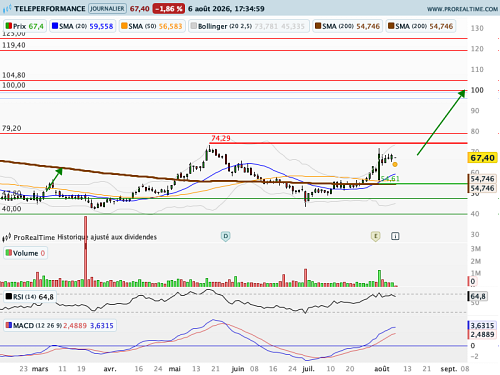This screenshot has height=375, width=500.
Task: Click the 3,6315 MACD axis value
Action: coord(482,325)
